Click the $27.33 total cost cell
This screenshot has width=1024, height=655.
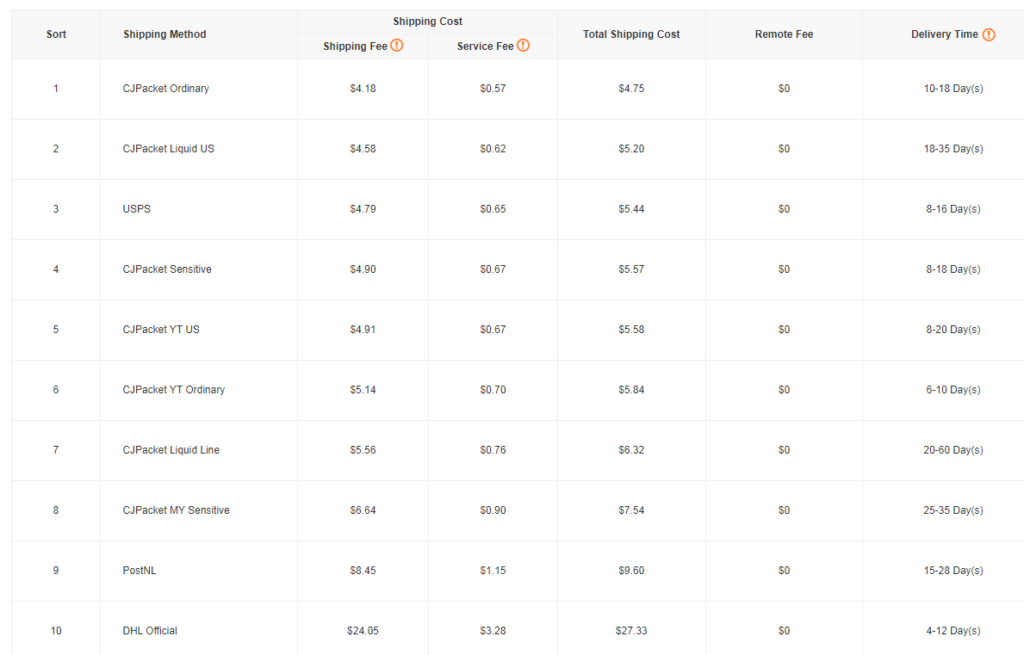point(632,631)
